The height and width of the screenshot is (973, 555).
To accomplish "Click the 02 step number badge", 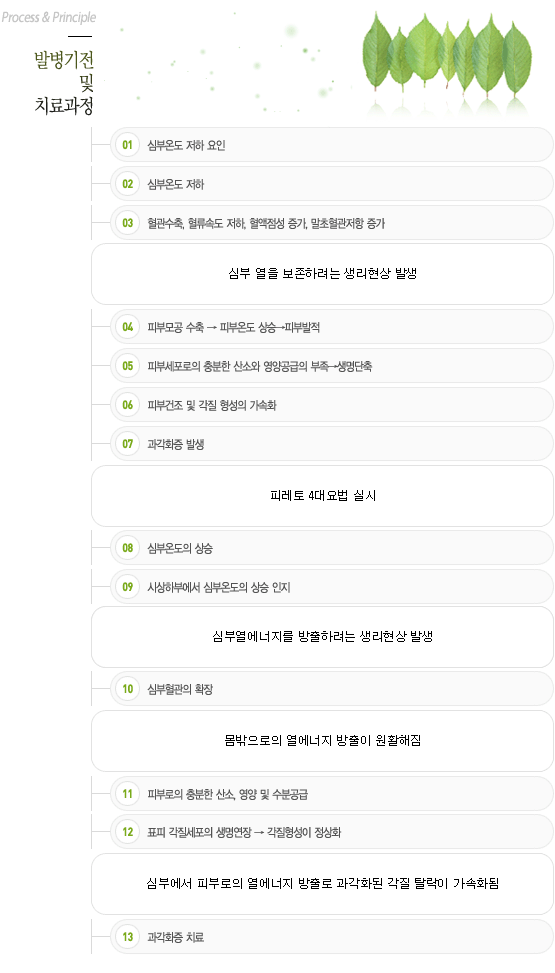I will pyautogui.click(x=127, y=184).
